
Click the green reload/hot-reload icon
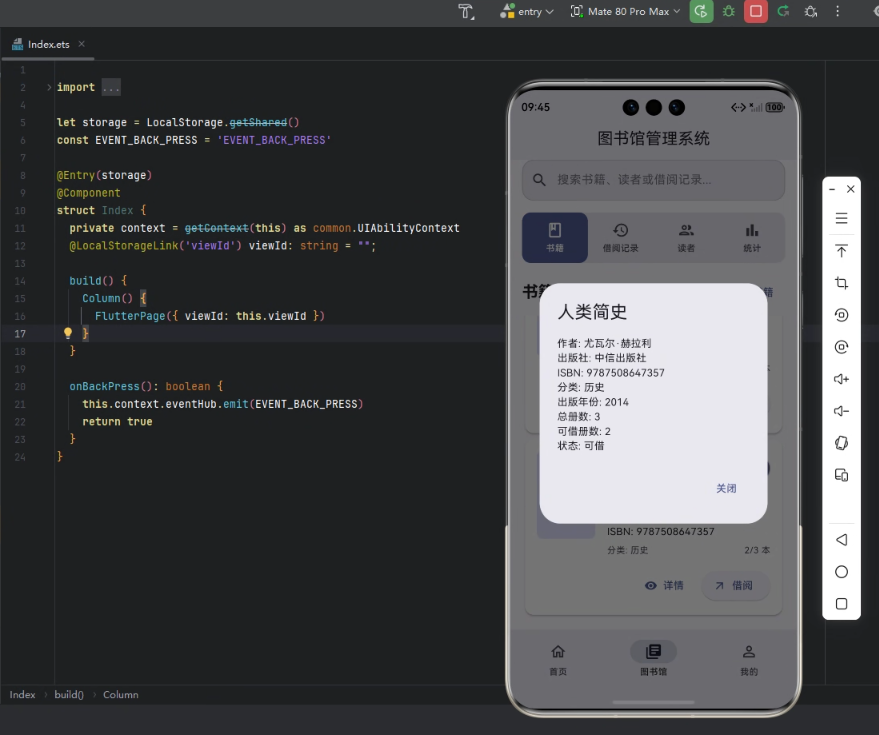click(x=783, y=11)
